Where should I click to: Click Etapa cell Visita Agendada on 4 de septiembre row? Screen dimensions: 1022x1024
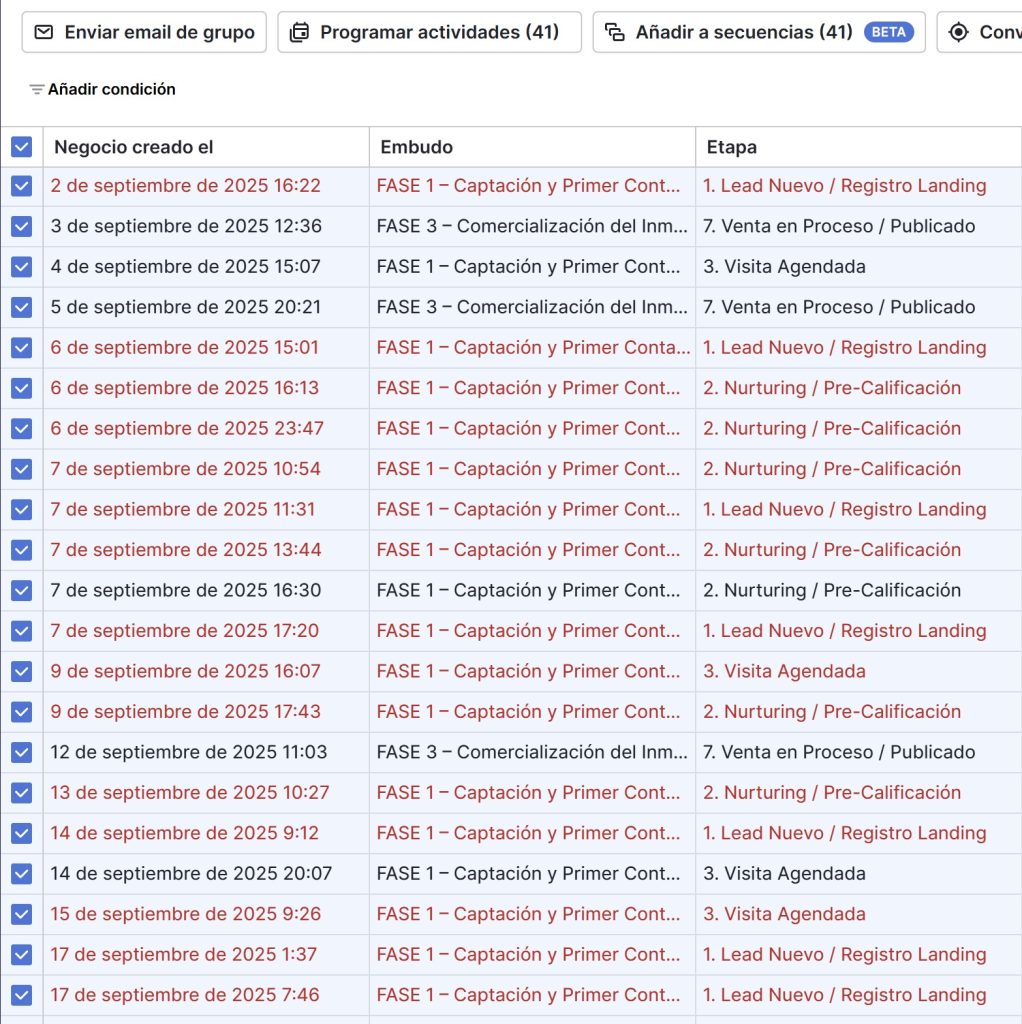[x=784, y=267]
